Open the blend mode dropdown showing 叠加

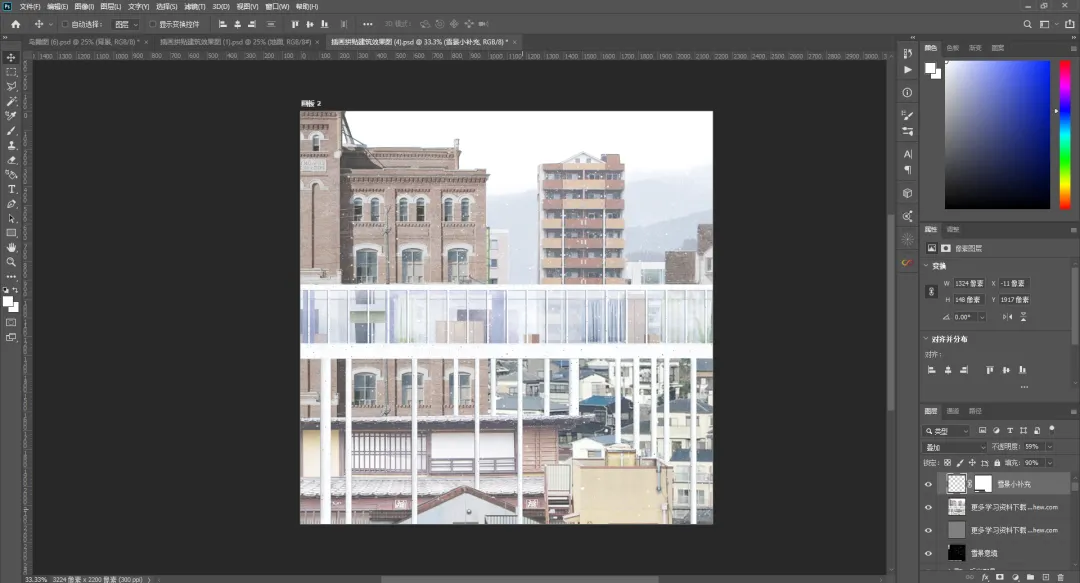point(953,446)
